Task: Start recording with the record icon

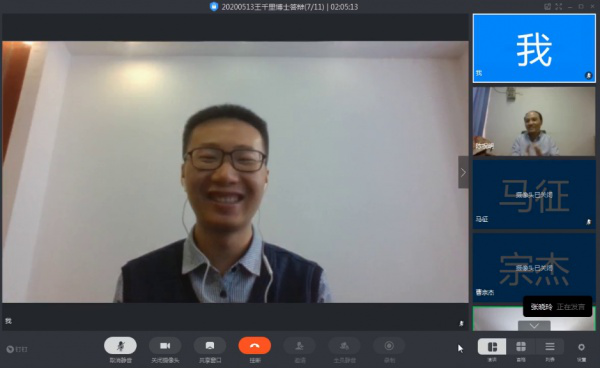Action: (x=389, y=346)
